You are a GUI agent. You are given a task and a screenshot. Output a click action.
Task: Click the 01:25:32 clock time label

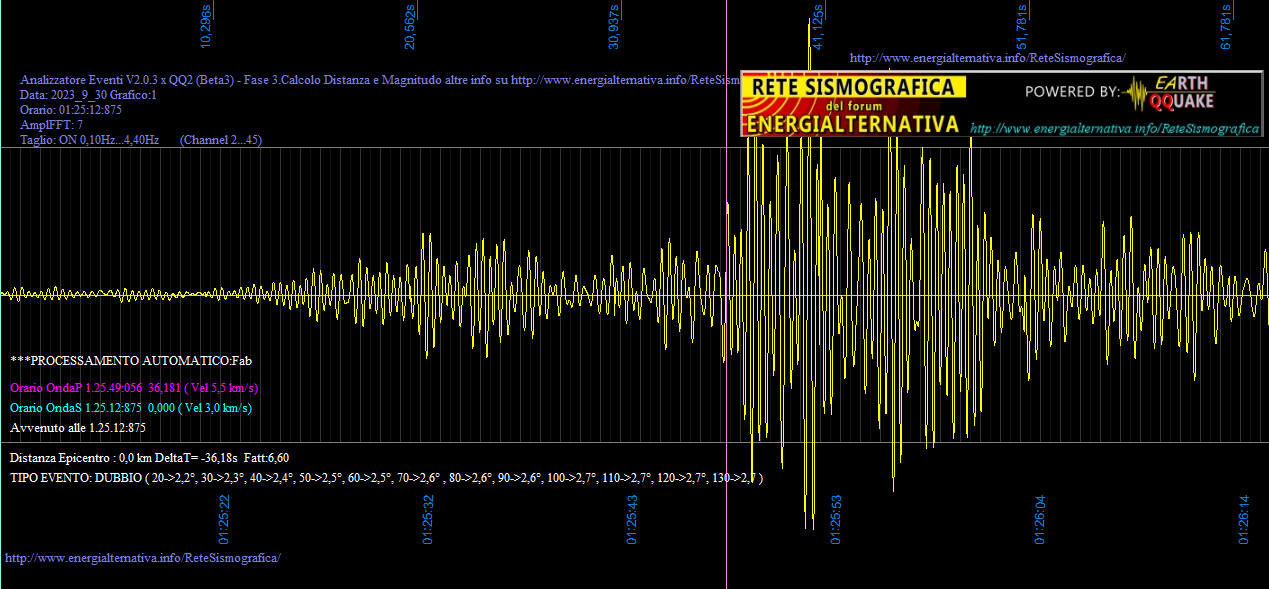tap(428, 519)
